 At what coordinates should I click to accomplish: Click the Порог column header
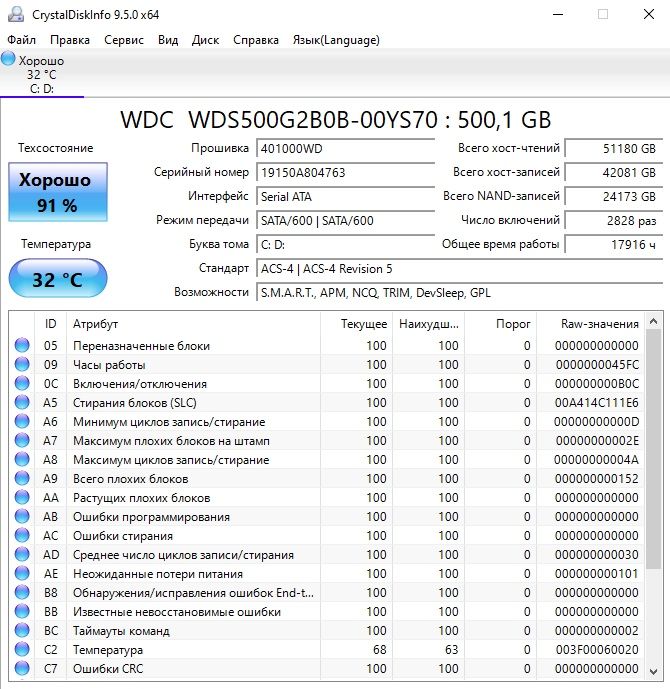(500, 324)
